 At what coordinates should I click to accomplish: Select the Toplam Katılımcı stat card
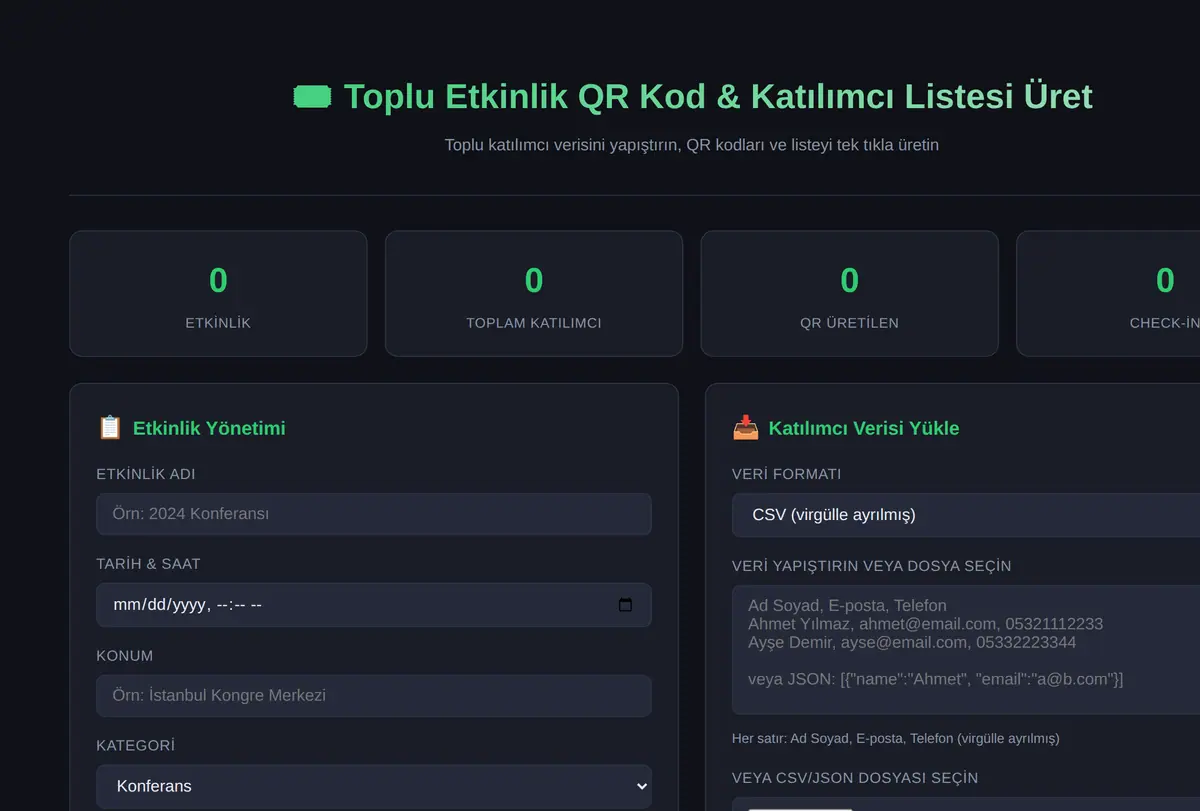tap(534, 294)
